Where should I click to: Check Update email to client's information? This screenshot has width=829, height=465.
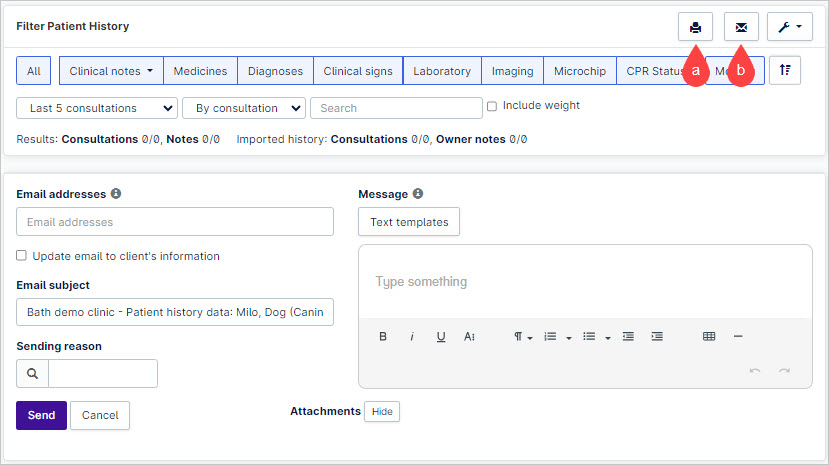click(x=21, y=256)
